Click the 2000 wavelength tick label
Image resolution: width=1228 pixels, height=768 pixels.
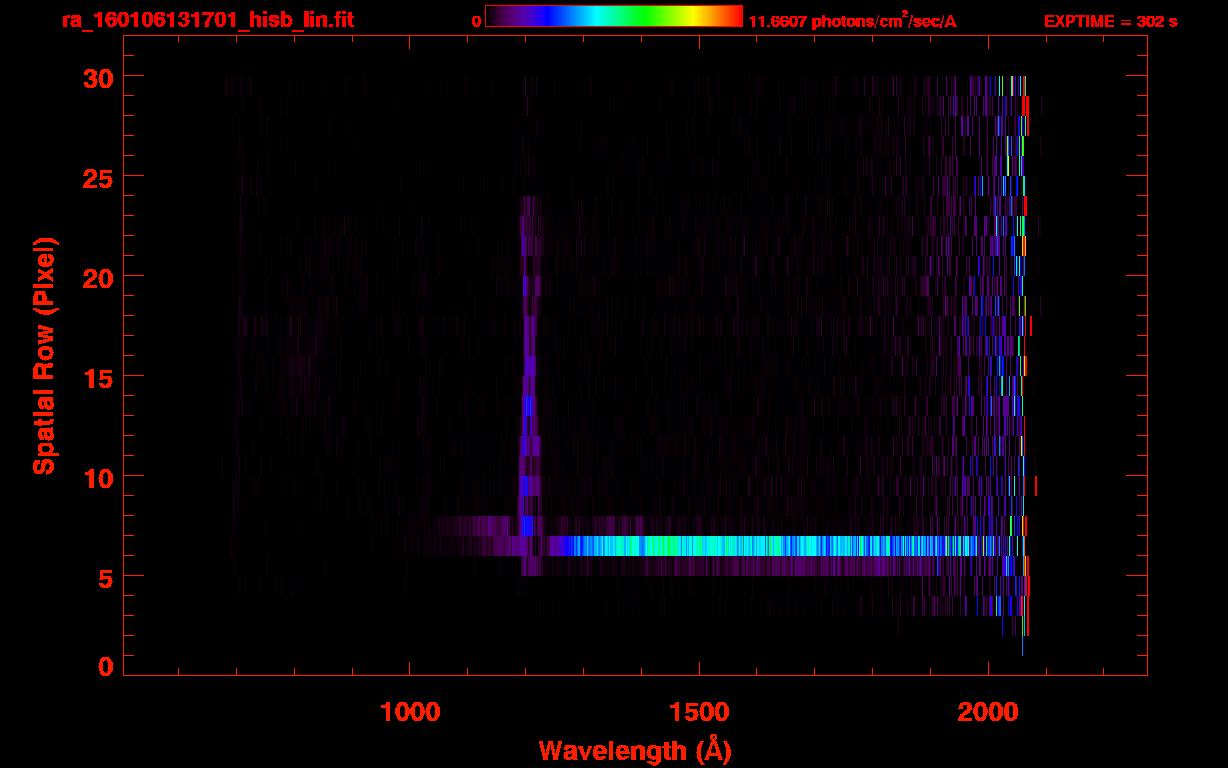click(987, 711)
